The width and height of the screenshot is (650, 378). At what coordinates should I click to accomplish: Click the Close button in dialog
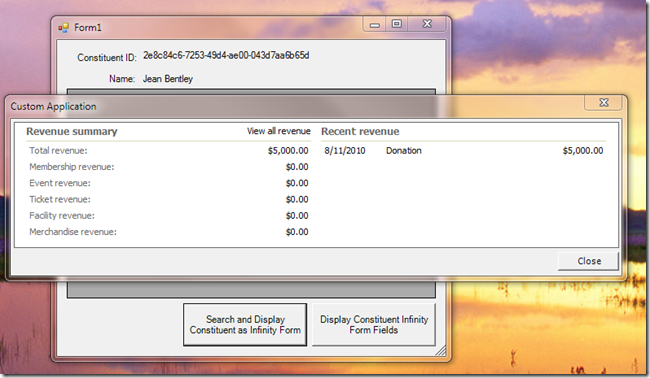[x=589, y=261]
